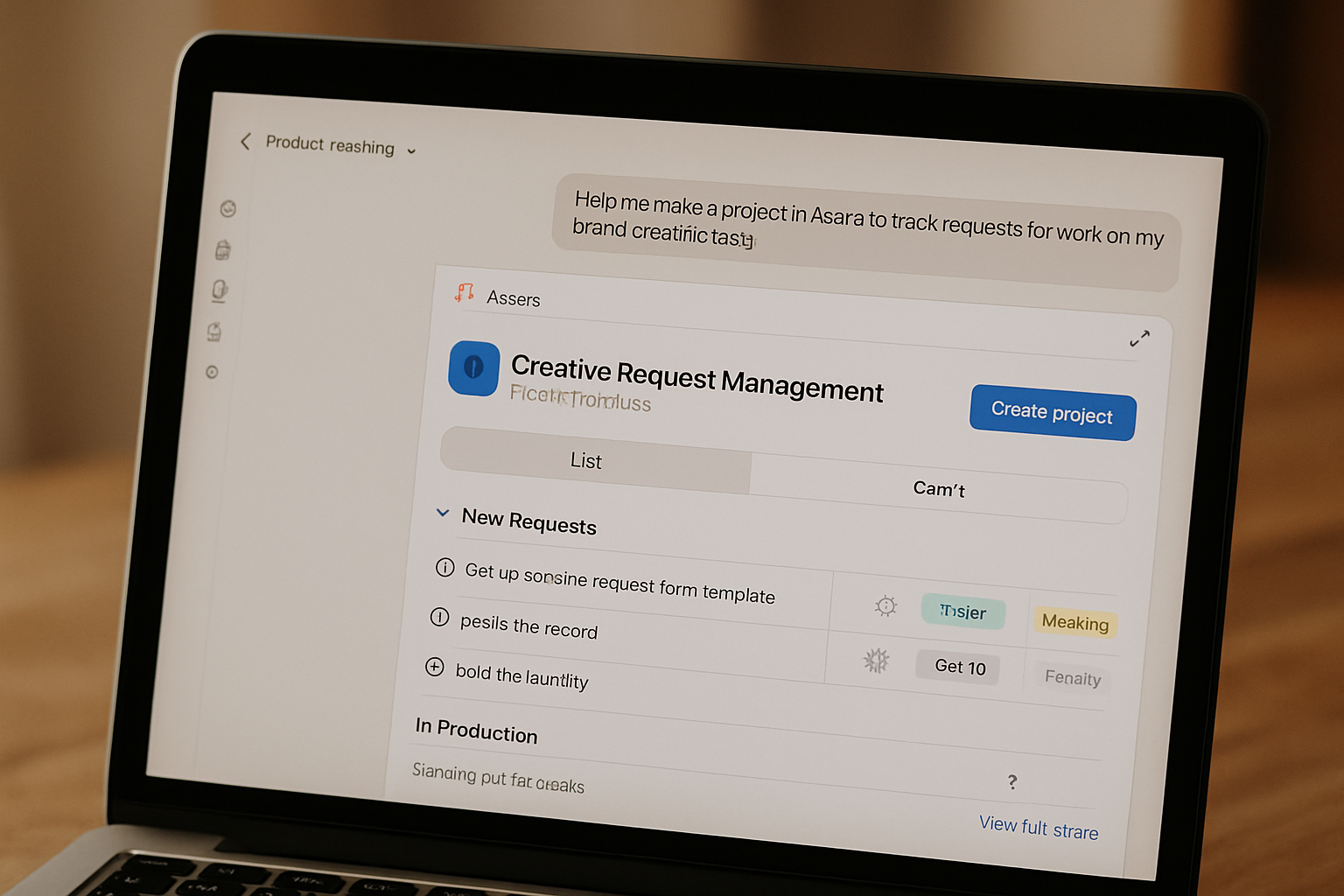Click the question mark in the In Production row

(x=1012, y=781)
